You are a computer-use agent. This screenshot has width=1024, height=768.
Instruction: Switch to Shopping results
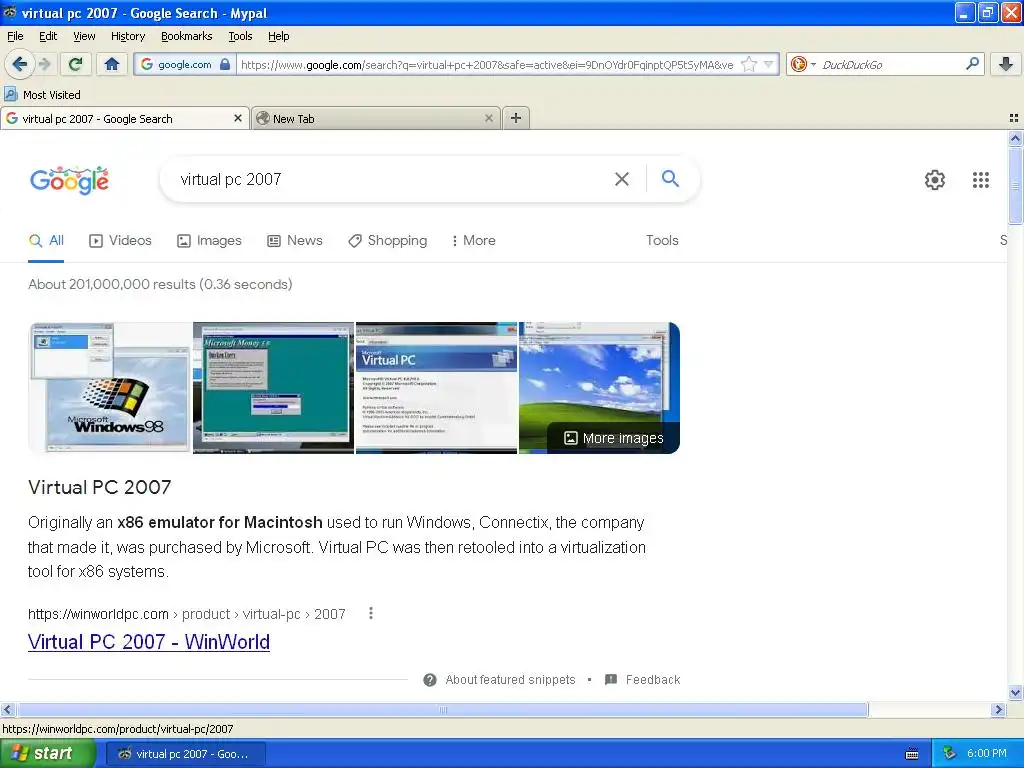[x=387, y=240]
